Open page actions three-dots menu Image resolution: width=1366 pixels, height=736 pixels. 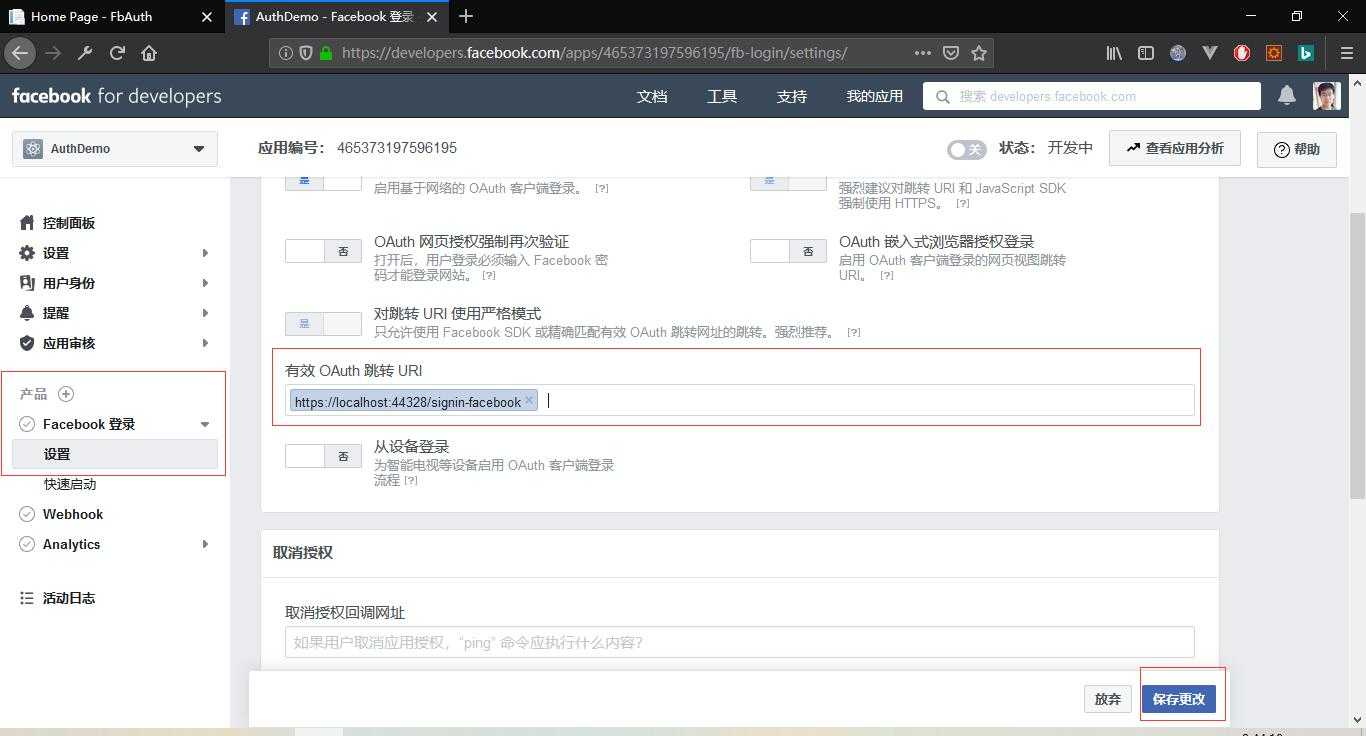pos(923,53)
